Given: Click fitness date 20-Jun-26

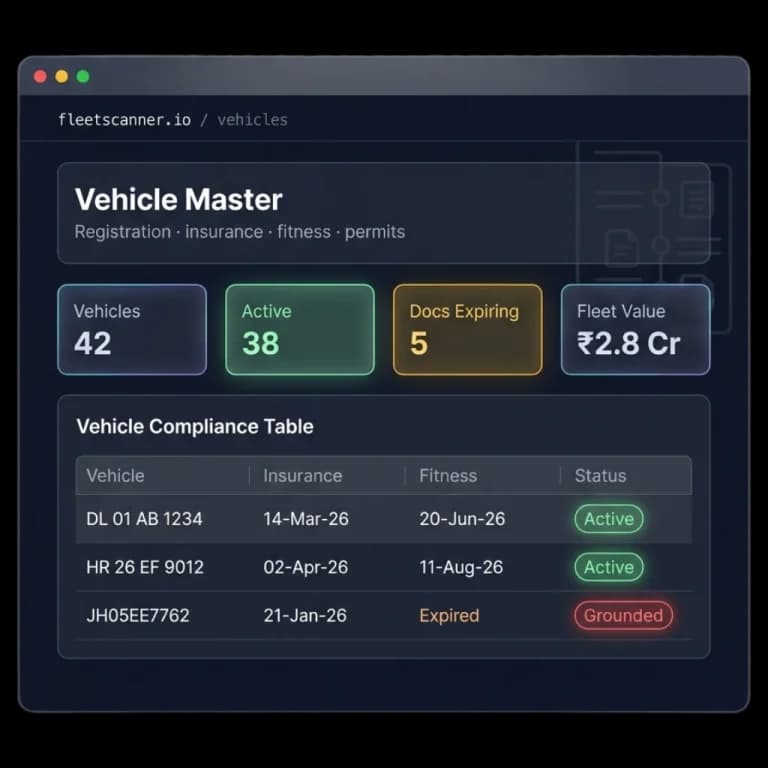Looking at the screenshot, I should click(x=462, y=519).
